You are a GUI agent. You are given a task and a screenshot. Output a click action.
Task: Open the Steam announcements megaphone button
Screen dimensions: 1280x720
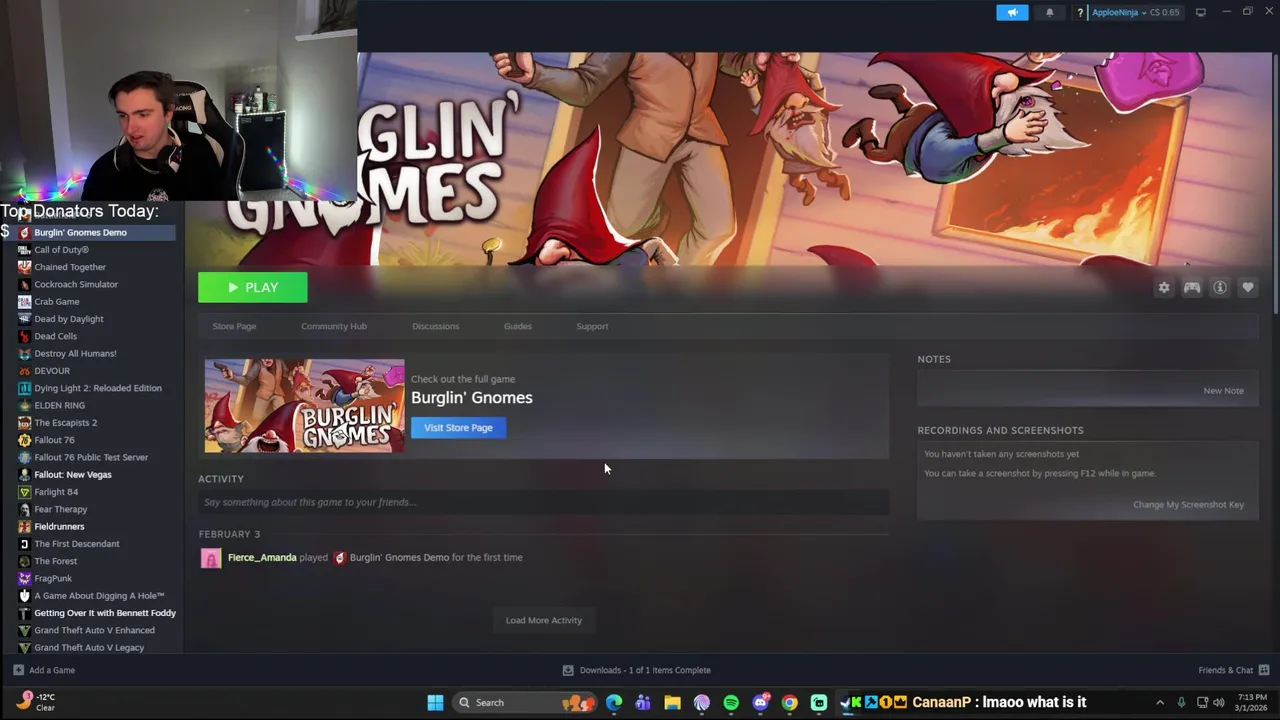[x=1012, y=12]
